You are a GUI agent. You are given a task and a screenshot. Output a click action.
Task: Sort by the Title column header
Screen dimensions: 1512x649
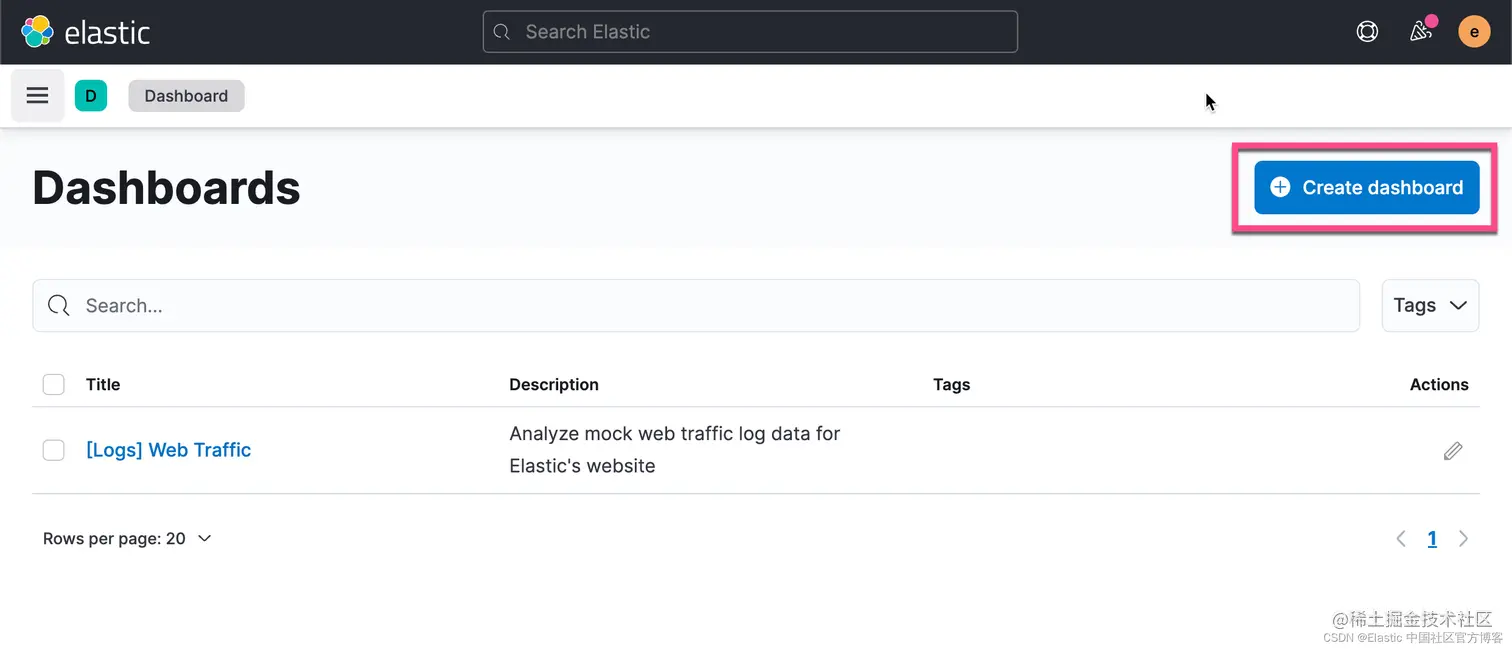(x=103, y=385)
